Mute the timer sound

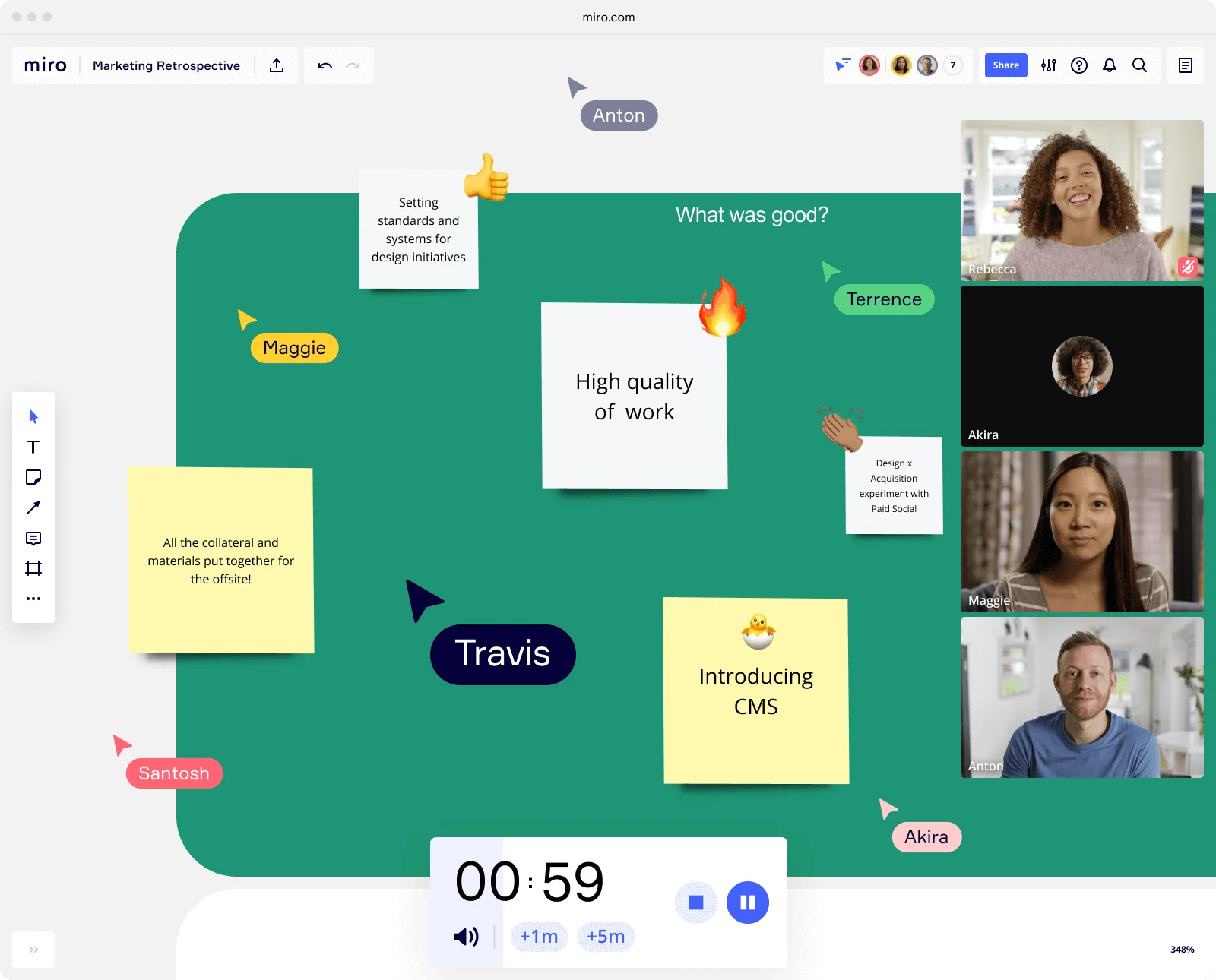pos(466,937)
